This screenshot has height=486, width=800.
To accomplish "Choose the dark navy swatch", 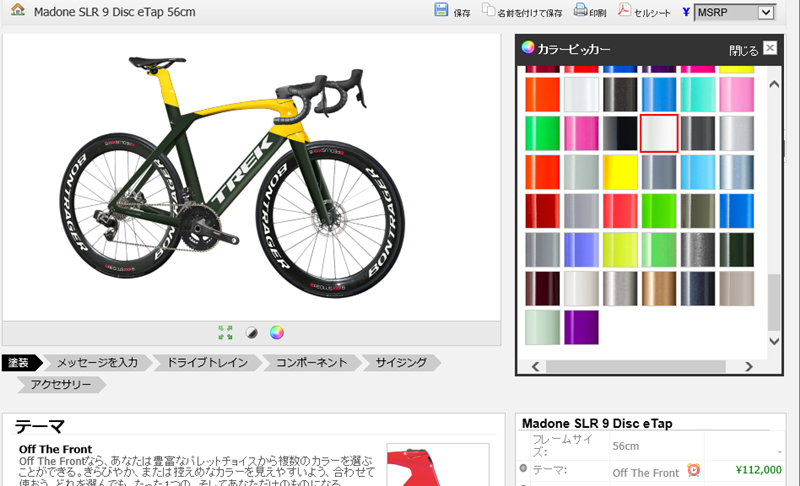I will pyautogui.click(x=697, y=289).
